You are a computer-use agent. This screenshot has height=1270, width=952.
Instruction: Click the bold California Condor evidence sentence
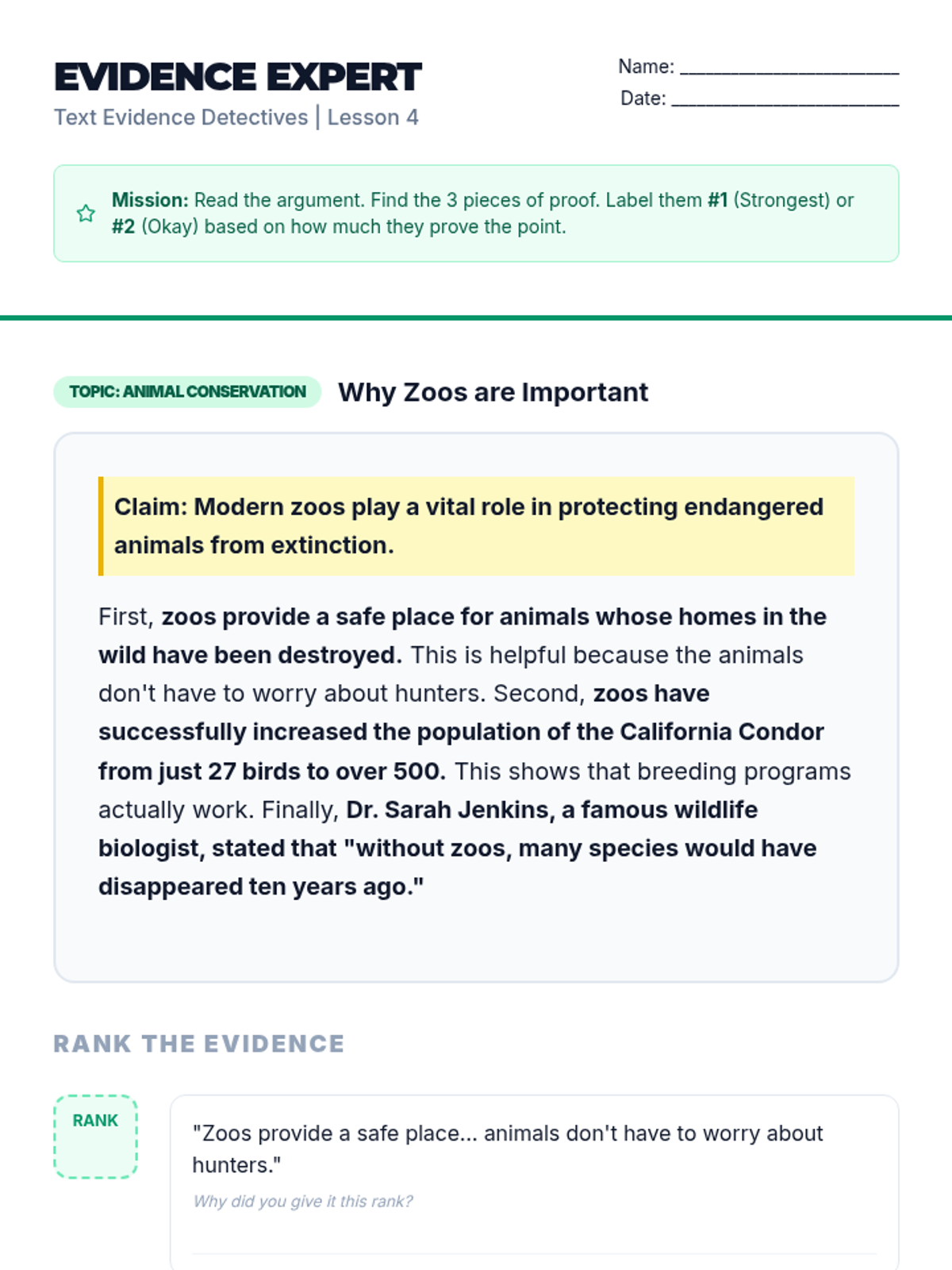point(462,732)
